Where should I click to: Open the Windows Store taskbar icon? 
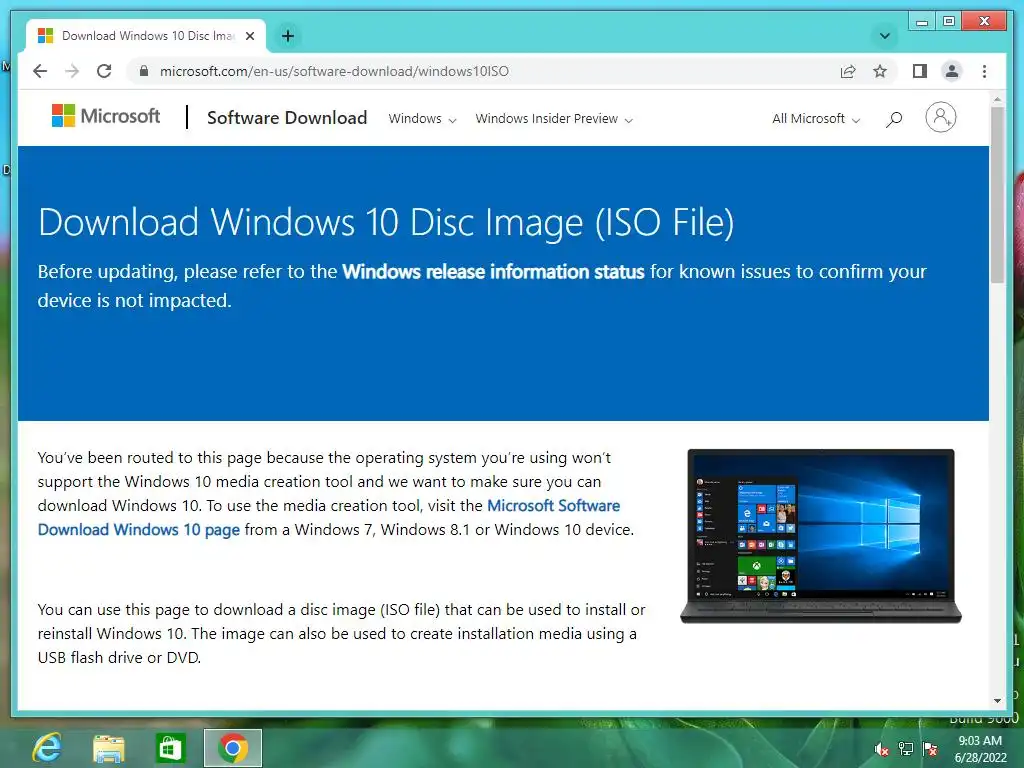(170, 748)
